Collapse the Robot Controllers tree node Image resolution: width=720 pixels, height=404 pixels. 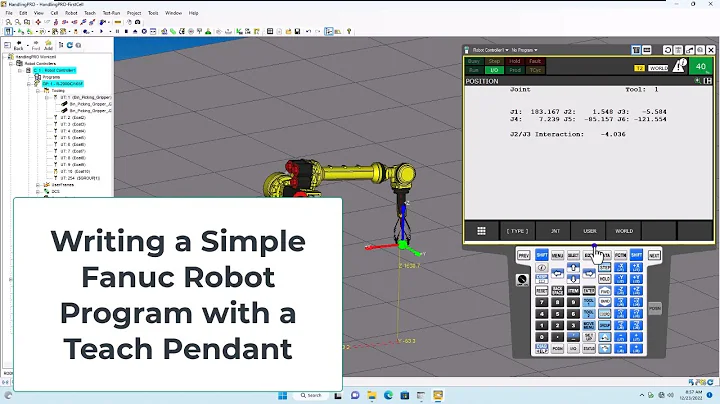pyautogui.click(x=11, y=64)
